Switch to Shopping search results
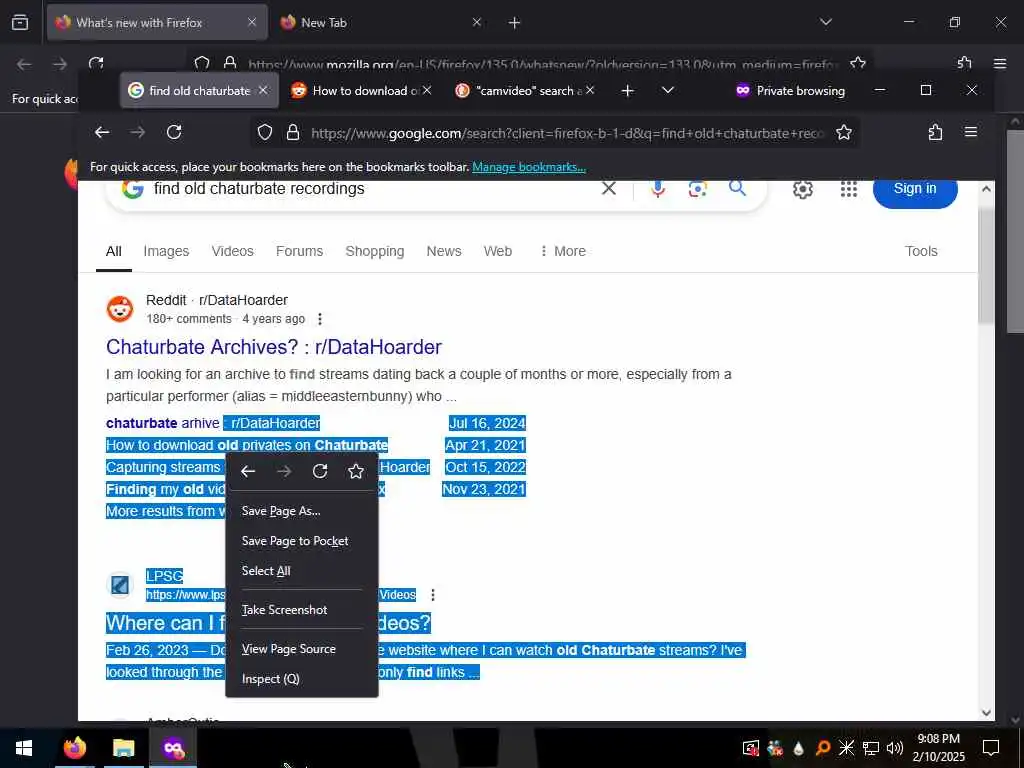Screen dimensions: 1024x768 pos(375,251)
